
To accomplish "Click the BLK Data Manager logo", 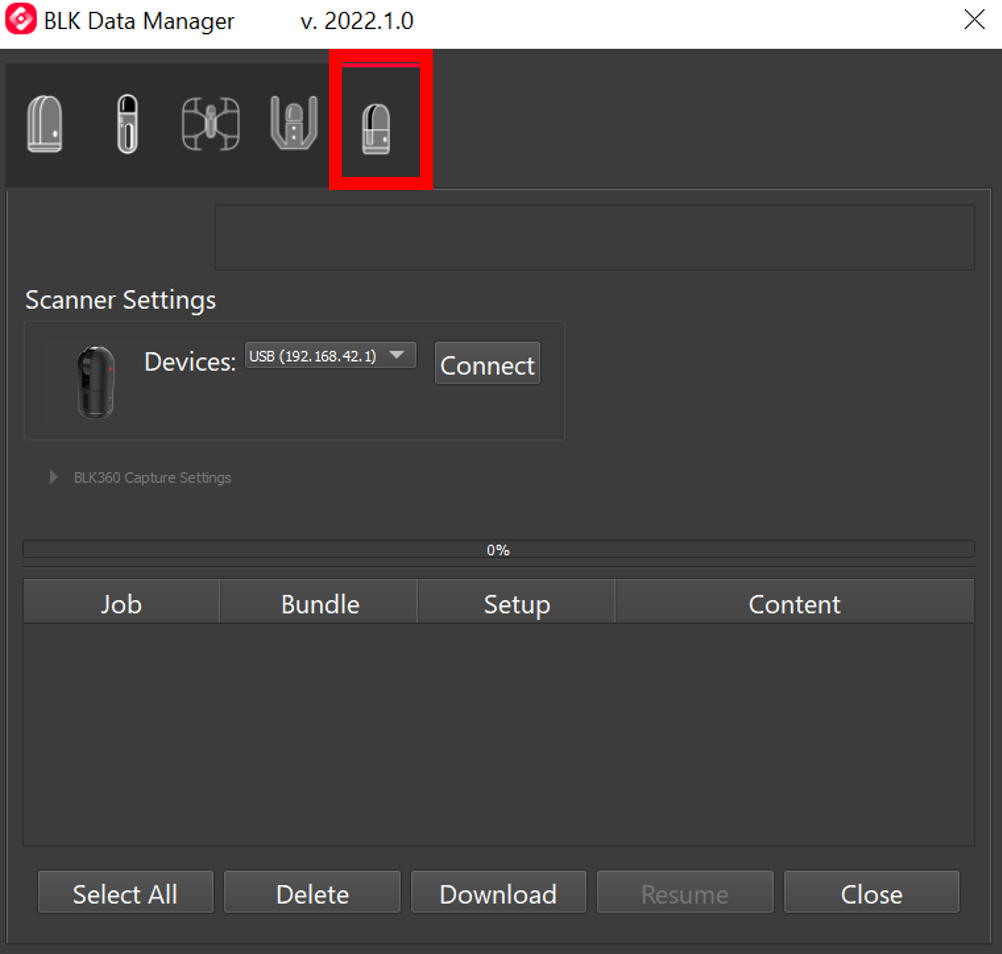I will tap(19, 19).
